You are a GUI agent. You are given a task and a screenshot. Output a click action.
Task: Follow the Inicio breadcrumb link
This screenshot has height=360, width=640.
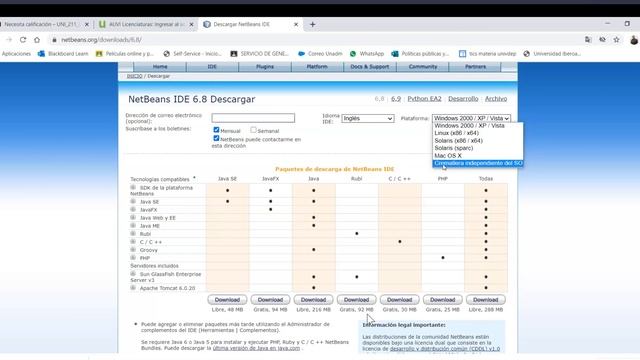[x=134, y=76]
